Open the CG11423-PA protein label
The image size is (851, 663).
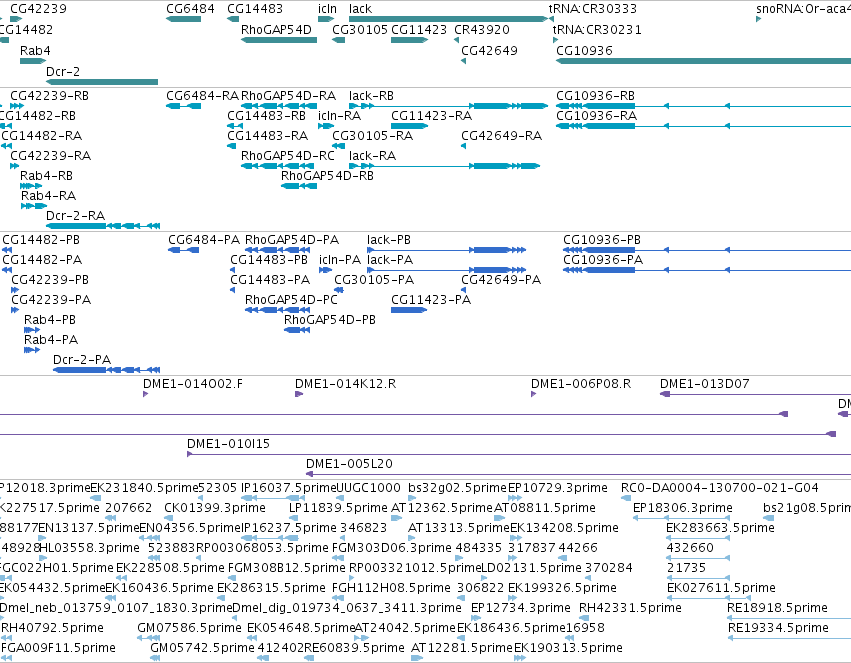click(431, 300)
